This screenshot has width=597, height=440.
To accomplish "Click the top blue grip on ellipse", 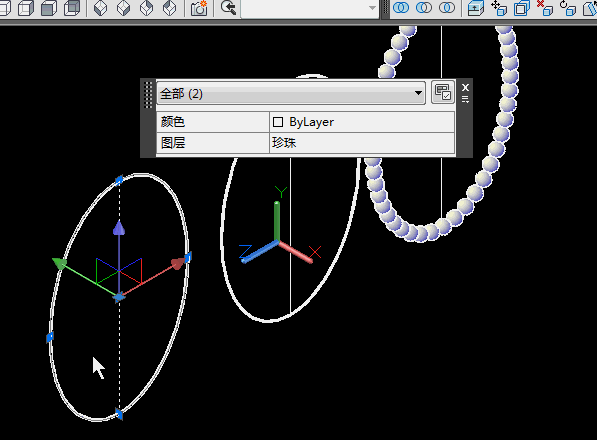I will point(119,180).
